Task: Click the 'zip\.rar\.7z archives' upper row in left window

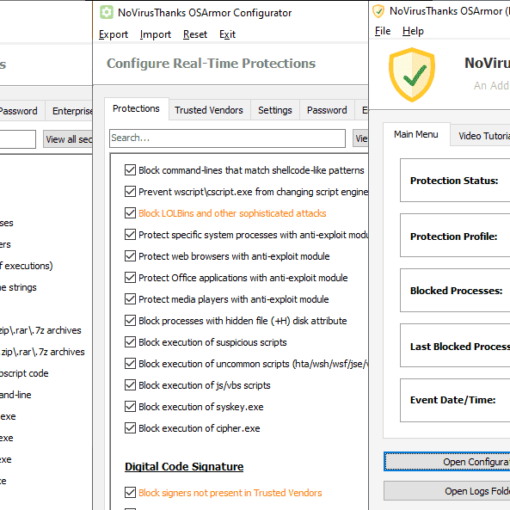Action: [x=41, y=330]
